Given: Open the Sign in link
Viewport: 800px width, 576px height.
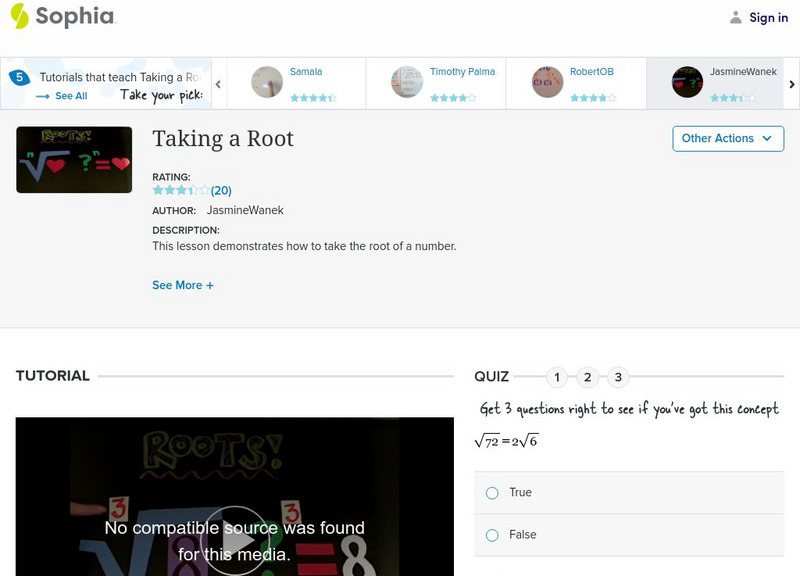Looking at the screenshot, I should click(768, 18).
